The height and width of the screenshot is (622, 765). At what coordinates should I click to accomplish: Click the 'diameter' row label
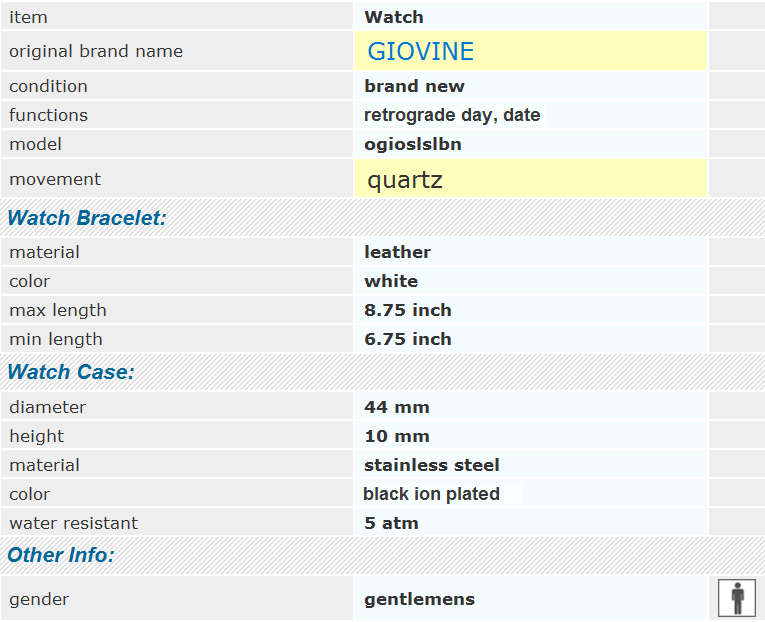(x=47, y=407)
